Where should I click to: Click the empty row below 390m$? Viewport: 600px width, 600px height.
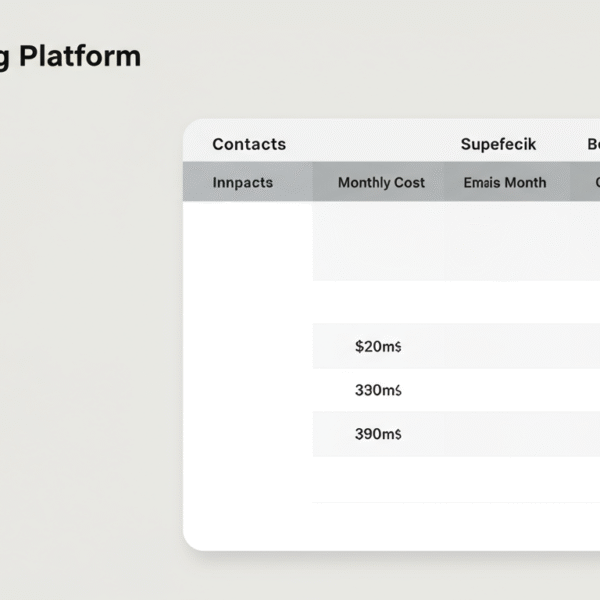pyautogui.click(x=400, y=479)
